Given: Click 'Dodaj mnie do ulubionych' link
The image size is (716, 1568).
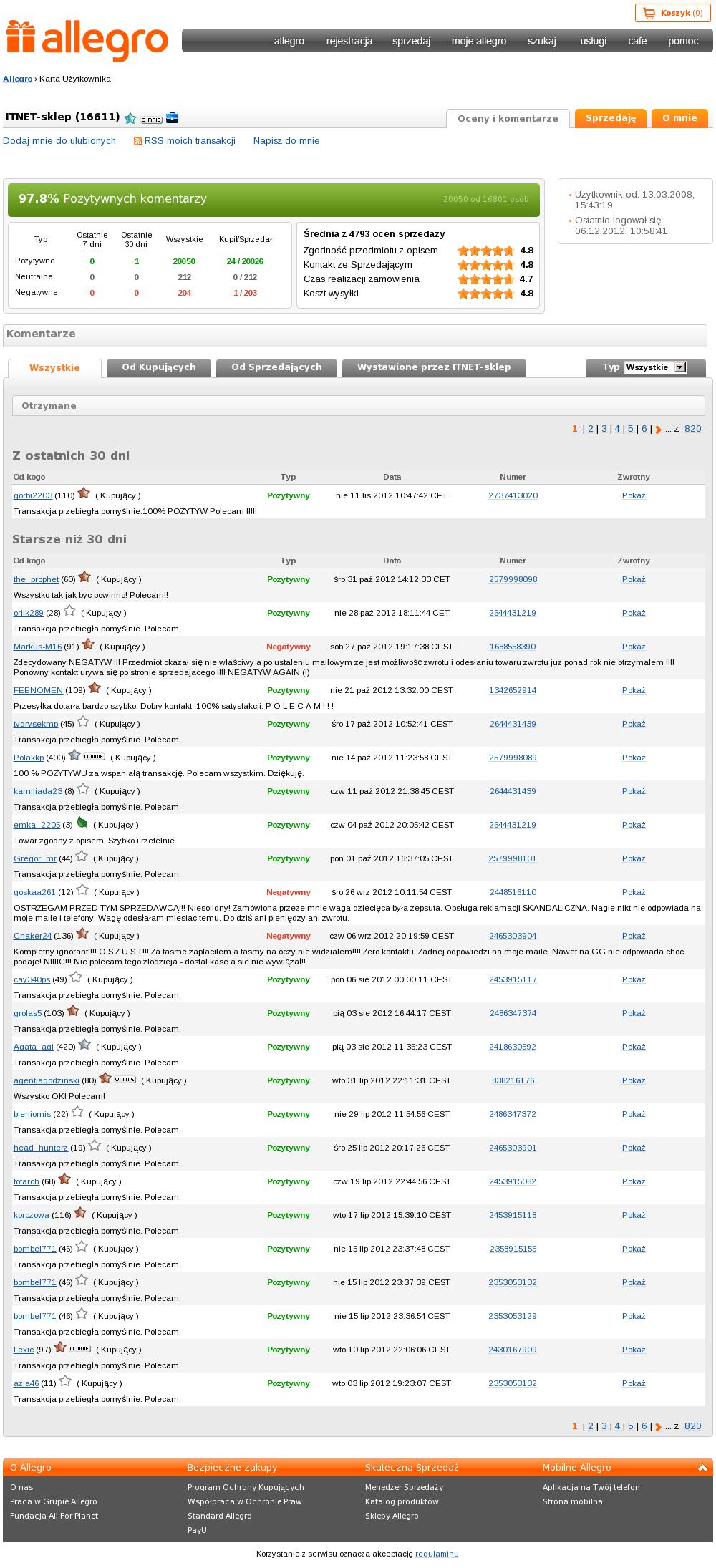Looking at the screenshot, I should (x=59, y=141).
